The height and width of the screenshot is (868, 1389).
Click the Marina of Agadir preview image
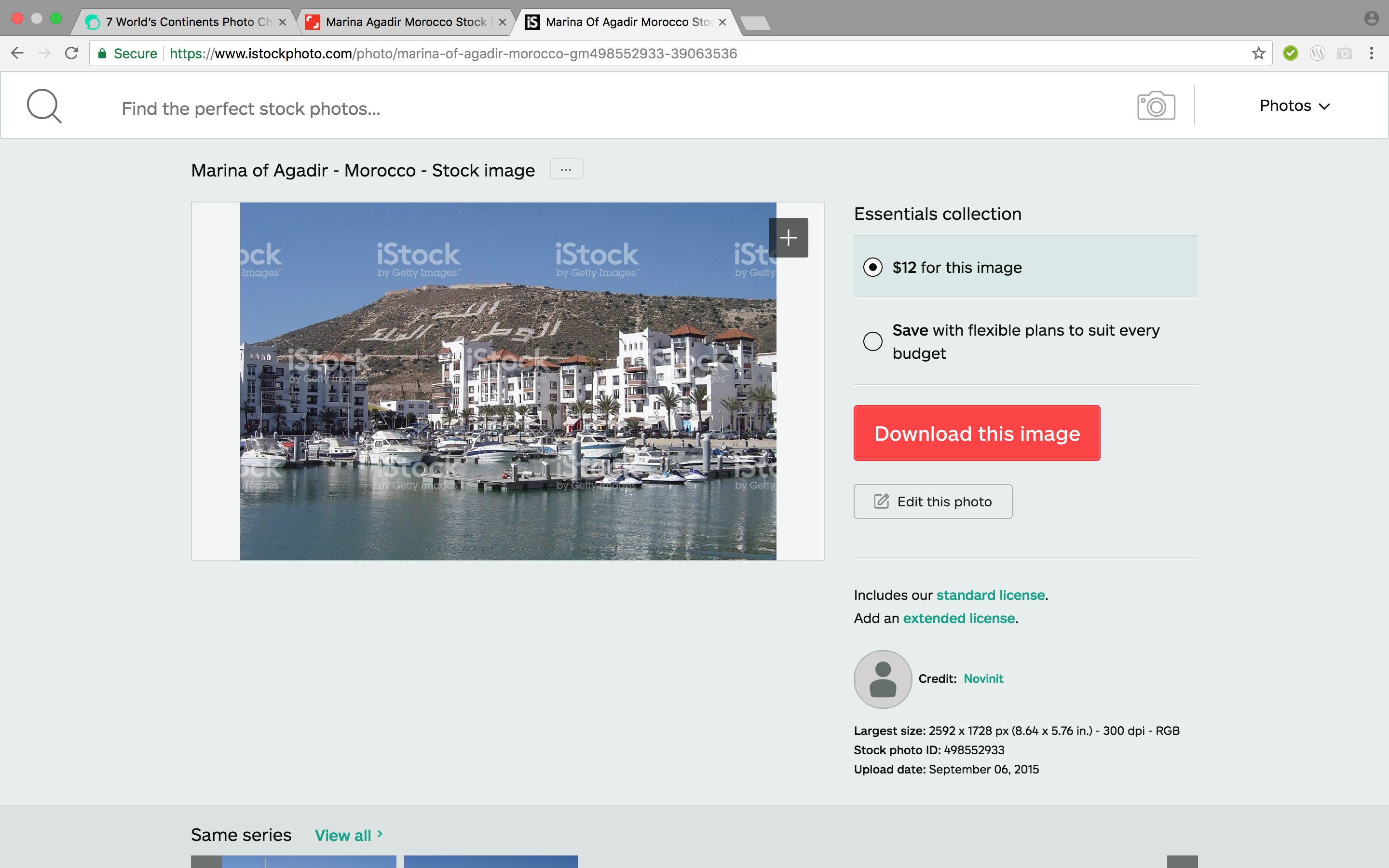(508, 381)
